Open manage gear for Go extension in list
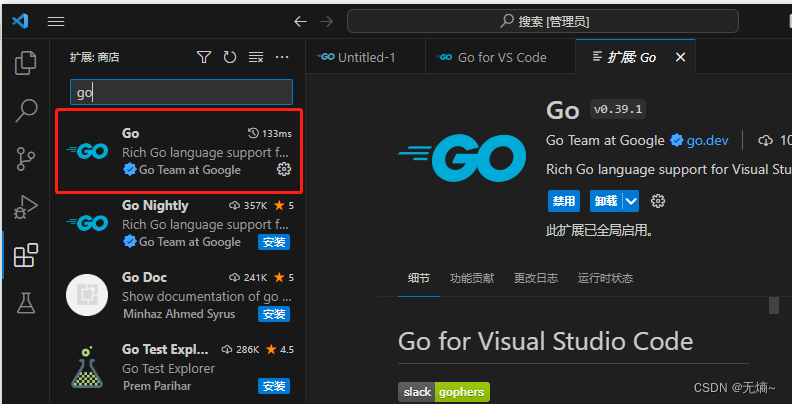The width and height of the screenshot is (792, 404). coord(284,169)
